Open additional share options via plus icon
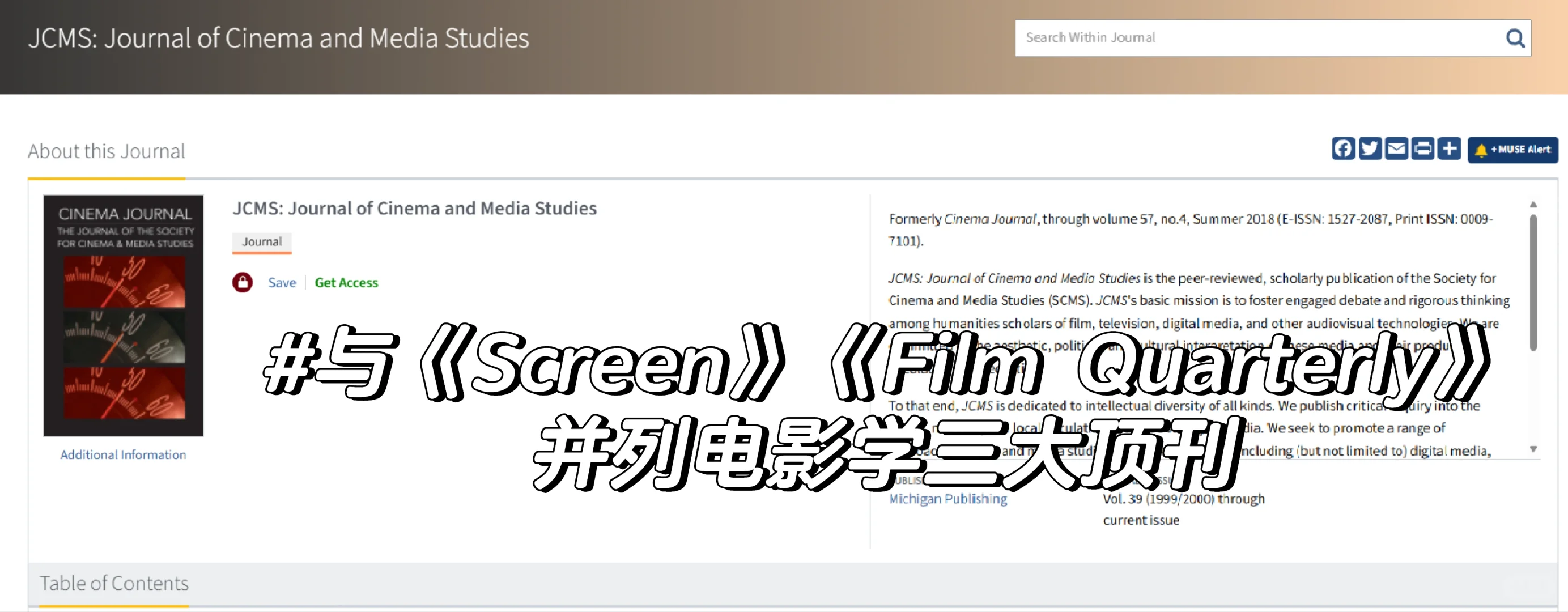The image size is (1568, 612). click(x=1448, y=148)
